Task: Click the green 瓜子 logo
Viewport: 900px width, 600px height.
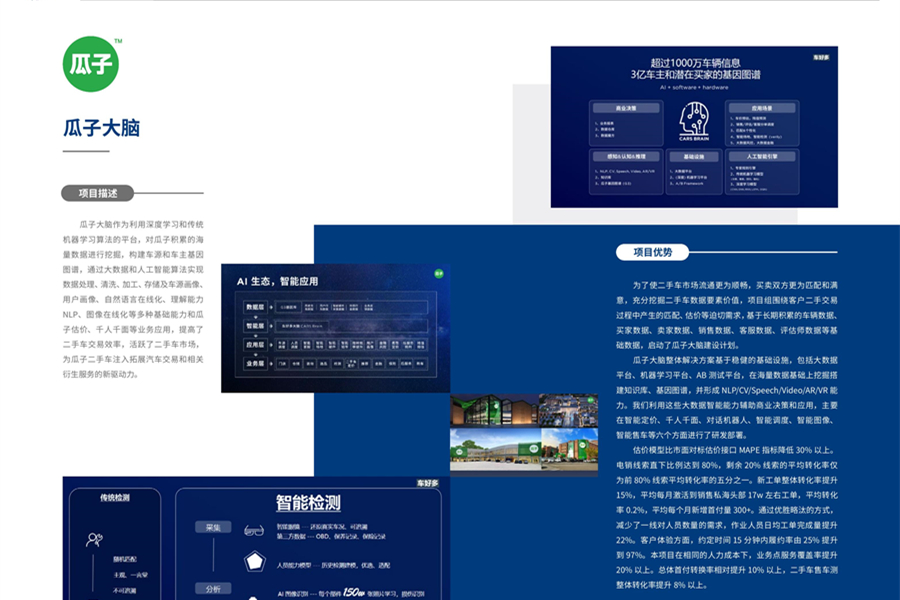Action: (91, 64)
